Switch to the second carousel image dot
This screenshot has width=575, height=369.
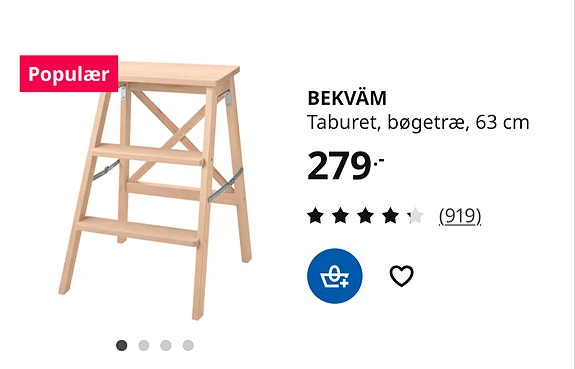pos(144,345)
